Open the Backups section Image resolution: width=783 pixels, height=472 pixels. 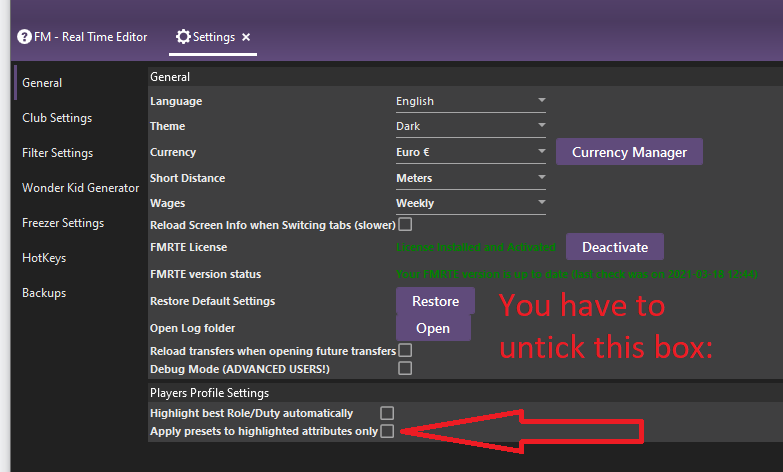coord(44,293)
